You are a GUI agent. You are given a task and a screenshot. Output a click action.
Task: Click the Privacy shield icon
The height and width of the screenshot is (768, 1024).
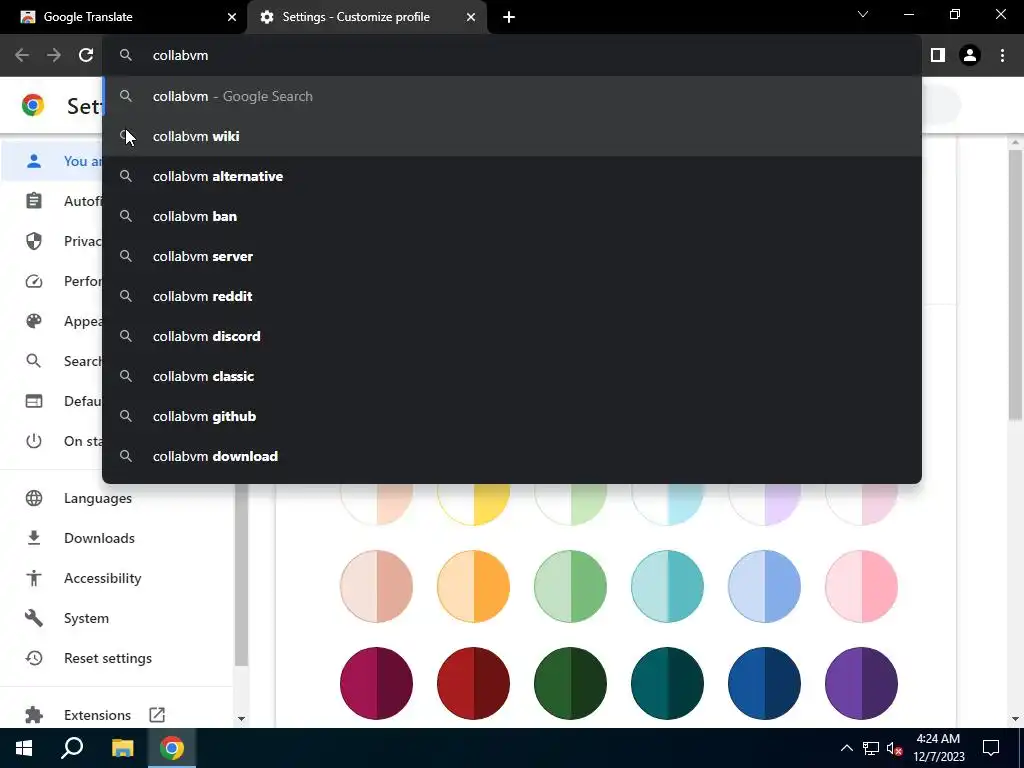[34, 241]
